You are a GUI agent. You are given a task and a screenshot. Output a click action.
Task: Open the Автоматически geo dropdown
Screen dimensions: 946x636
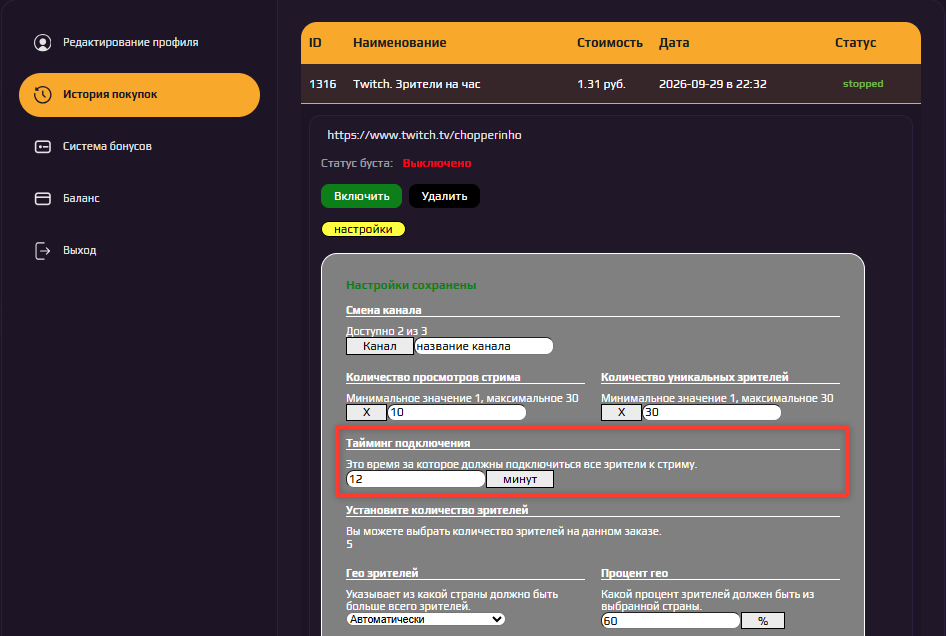coord(425,619)
